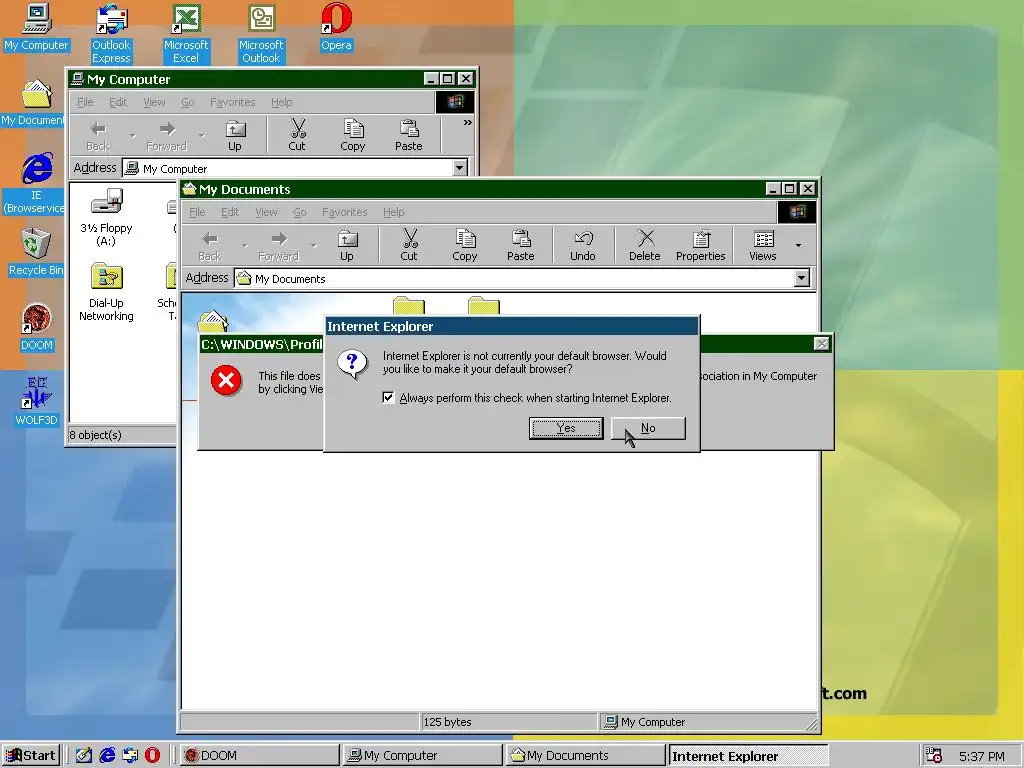1024x768 pixels.
Task: Select the WOLF3D desktop shortcut
Action: tap(36, 401)
